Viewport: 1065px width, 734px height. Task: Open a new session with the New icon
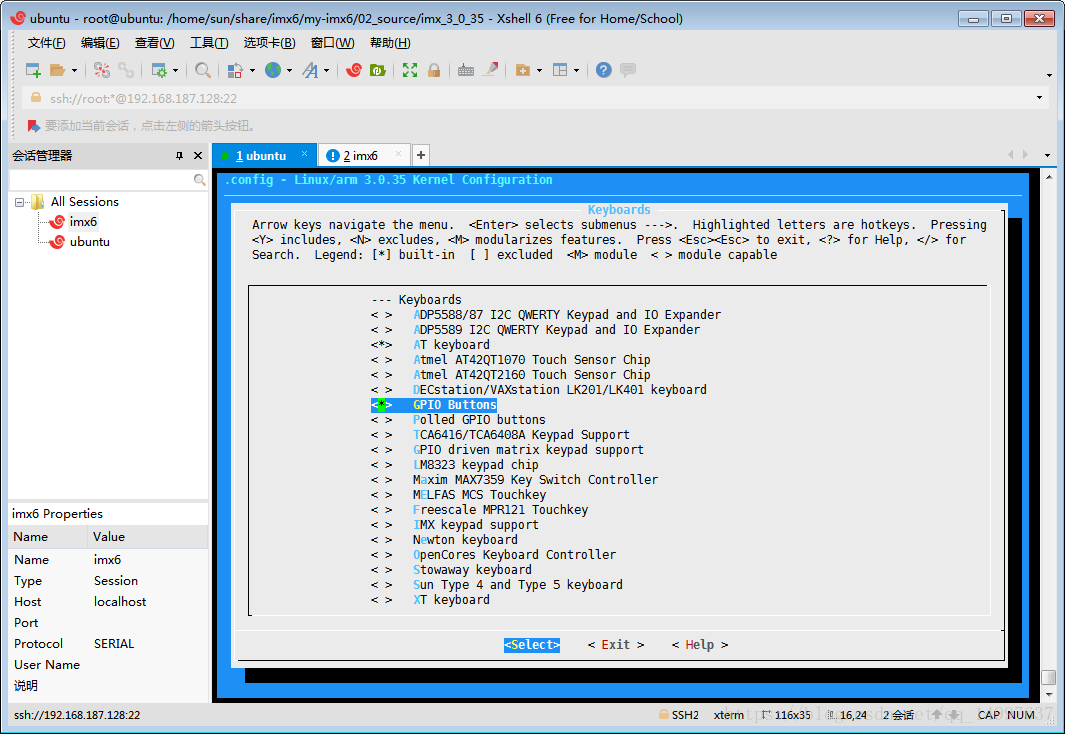[33, 70]
